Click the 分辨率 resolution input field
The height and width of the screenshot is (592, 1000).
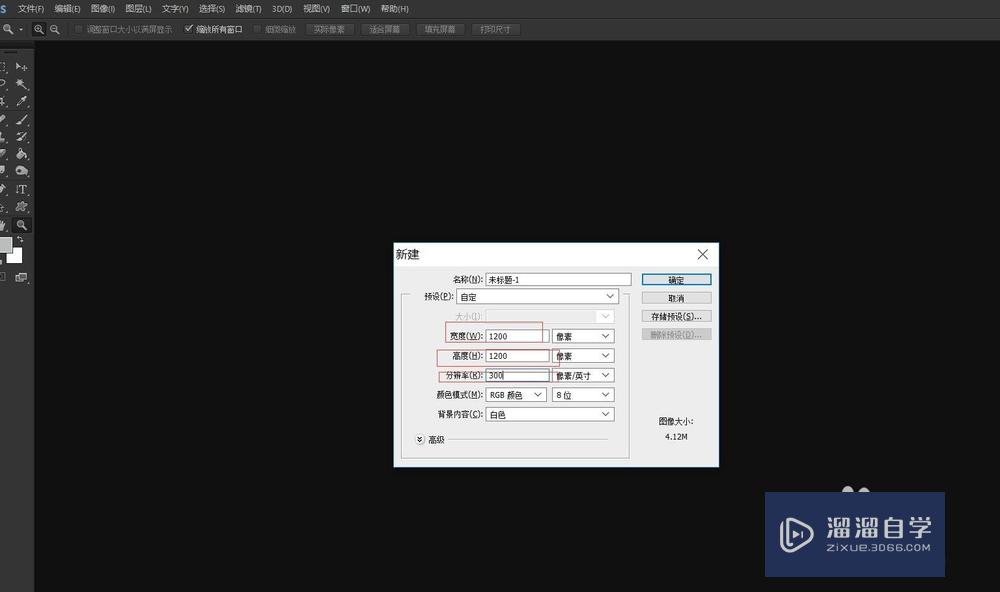(517, 376)
